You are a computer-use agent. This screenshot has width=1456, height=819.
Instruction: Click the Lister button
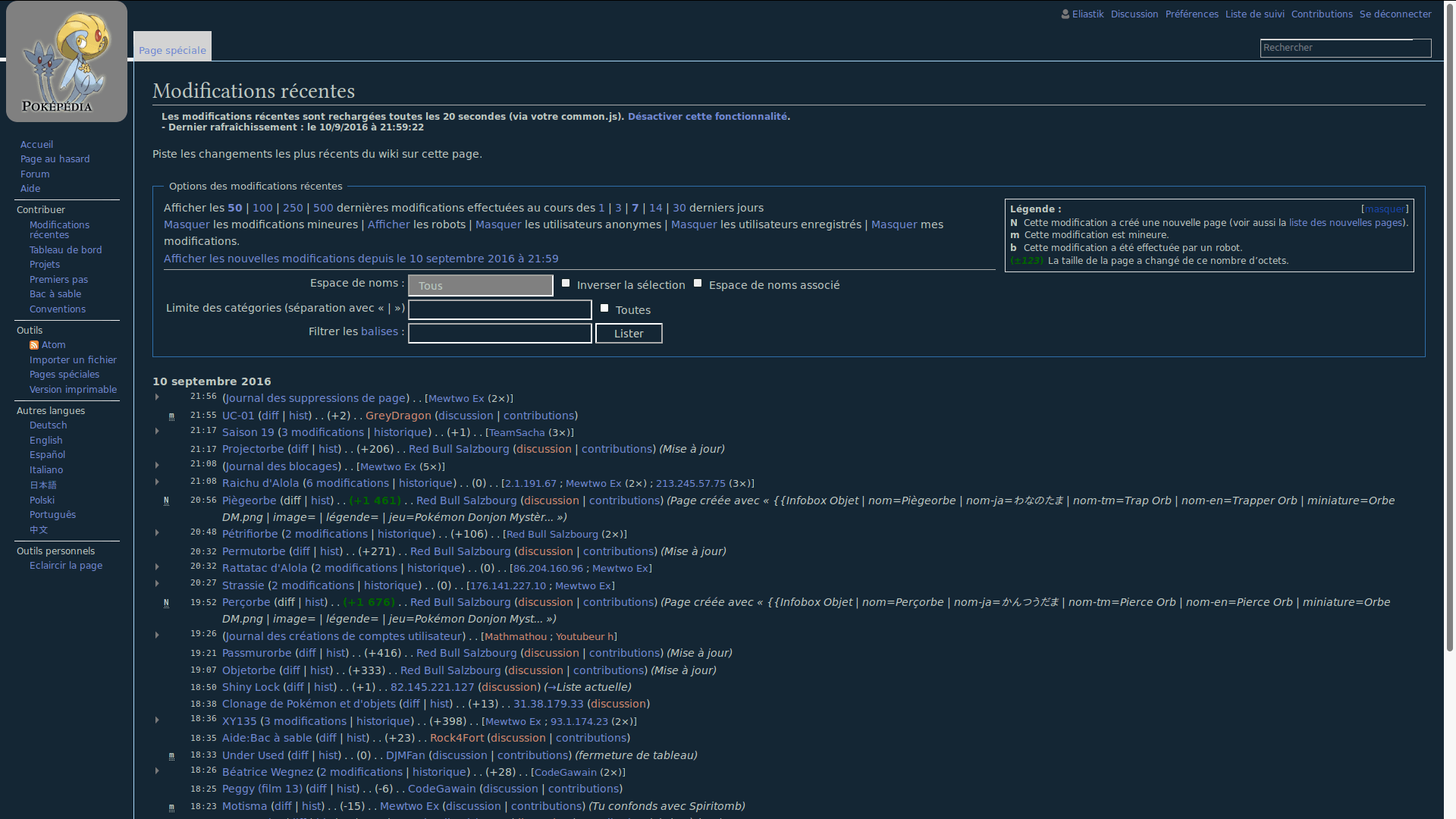[x=629, y=334]
